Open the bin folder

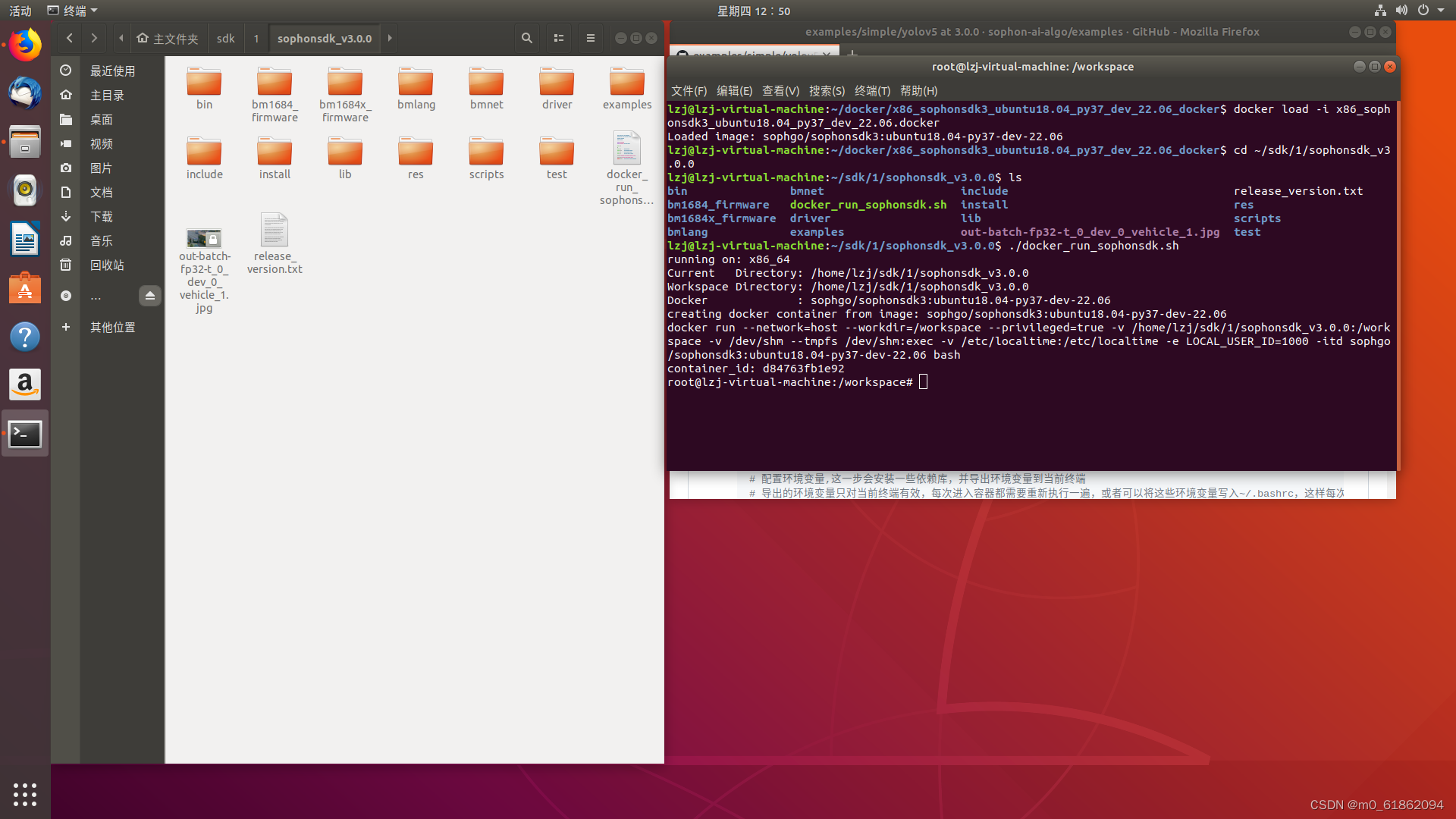point(204,89)
